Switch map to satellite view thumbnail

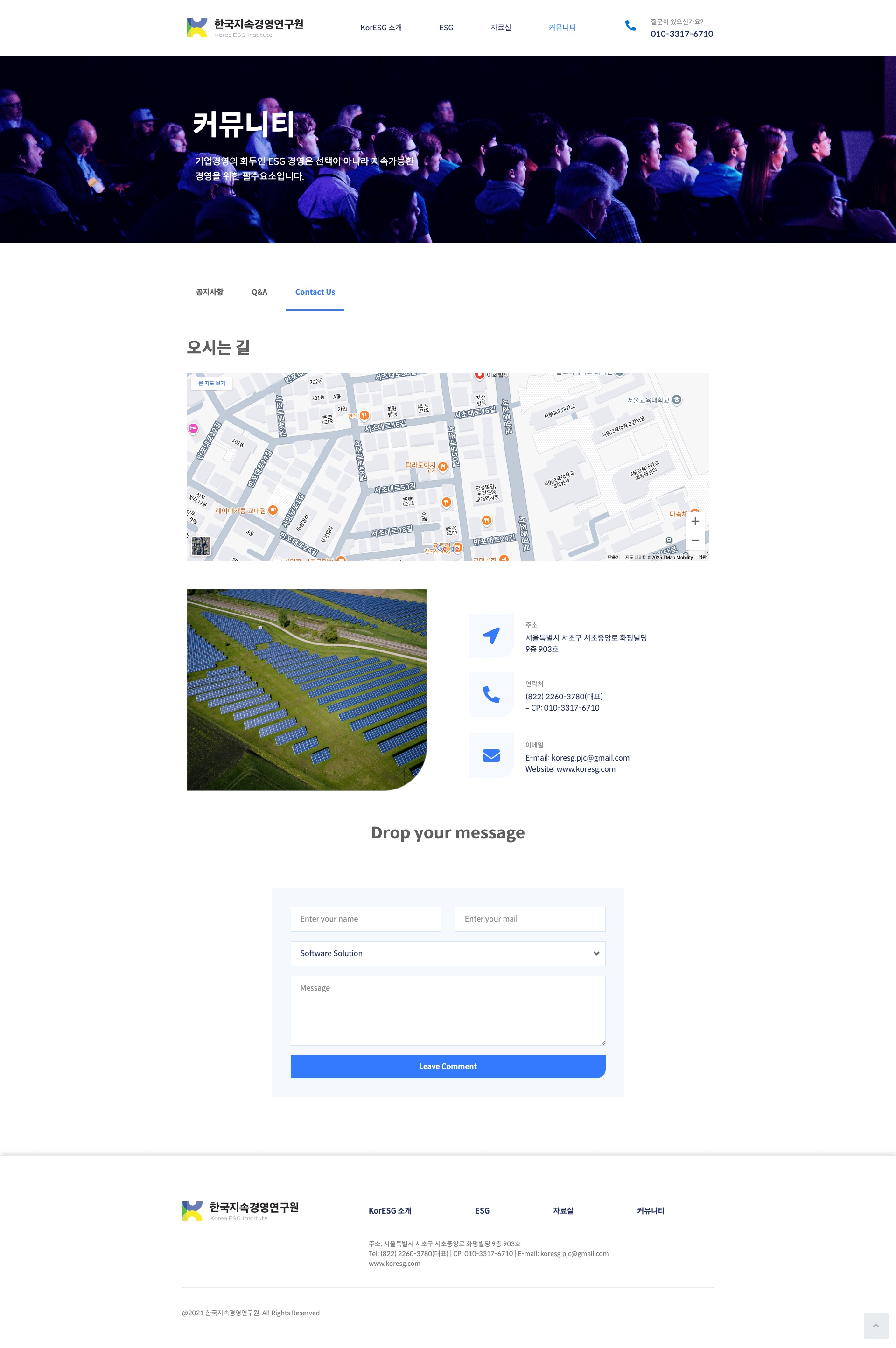(x=201, y=545)
